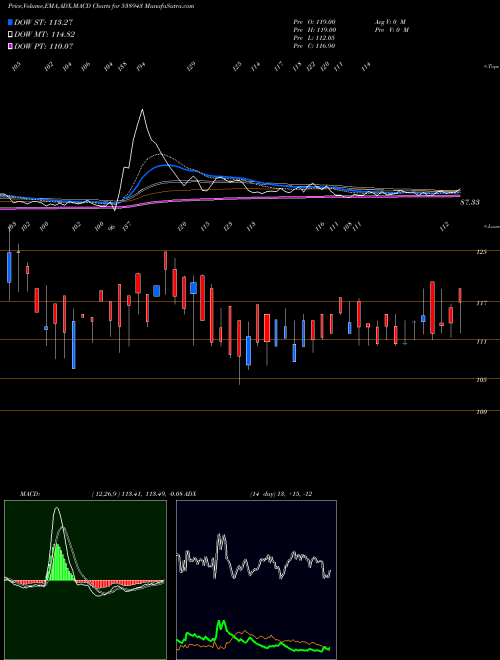Select the 'DOW ST: 113.27' legend text

coord(44,23)
